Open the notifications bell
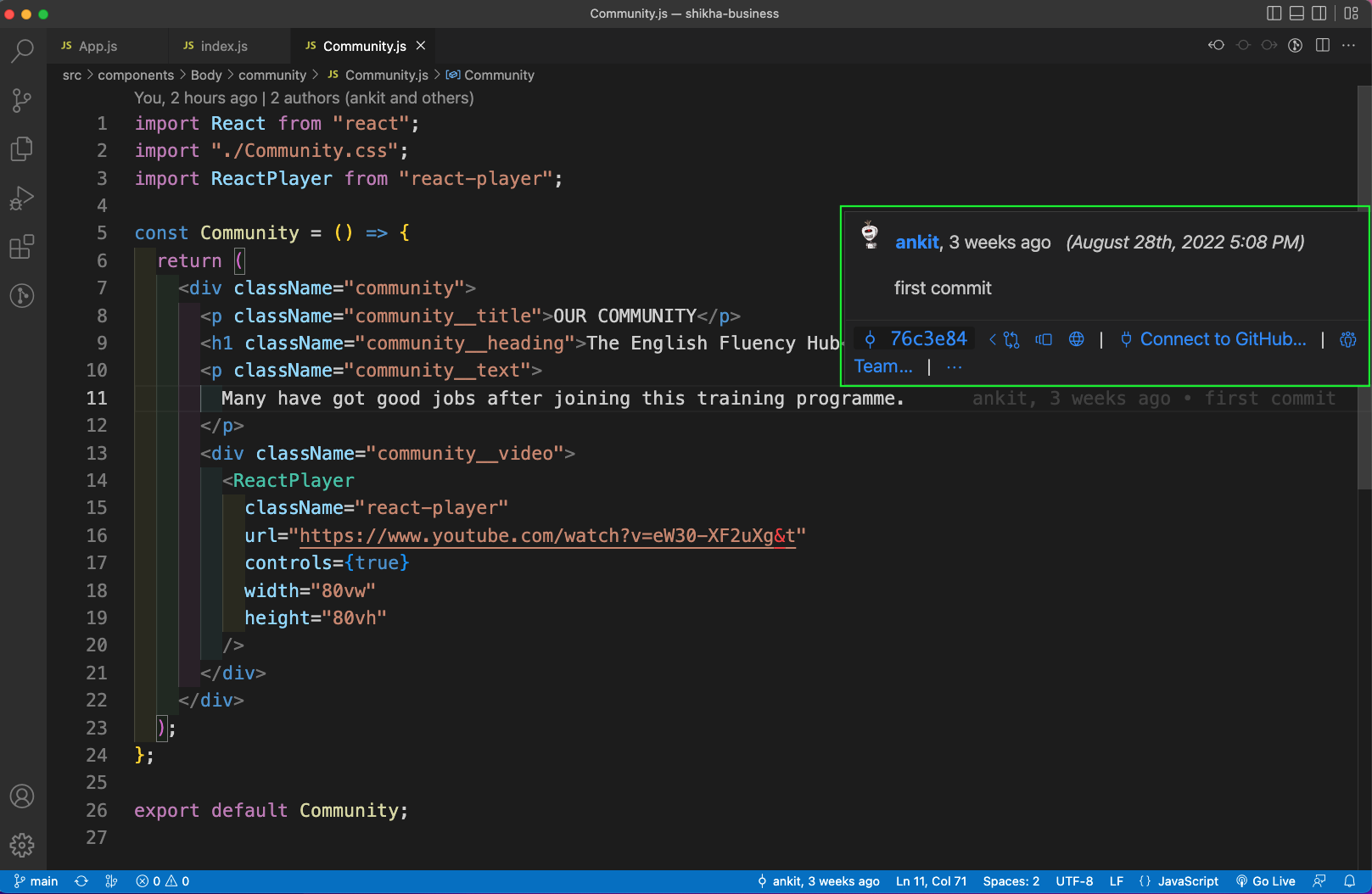Viewport: 1372px width, 894px height. tap(1352, 881)
